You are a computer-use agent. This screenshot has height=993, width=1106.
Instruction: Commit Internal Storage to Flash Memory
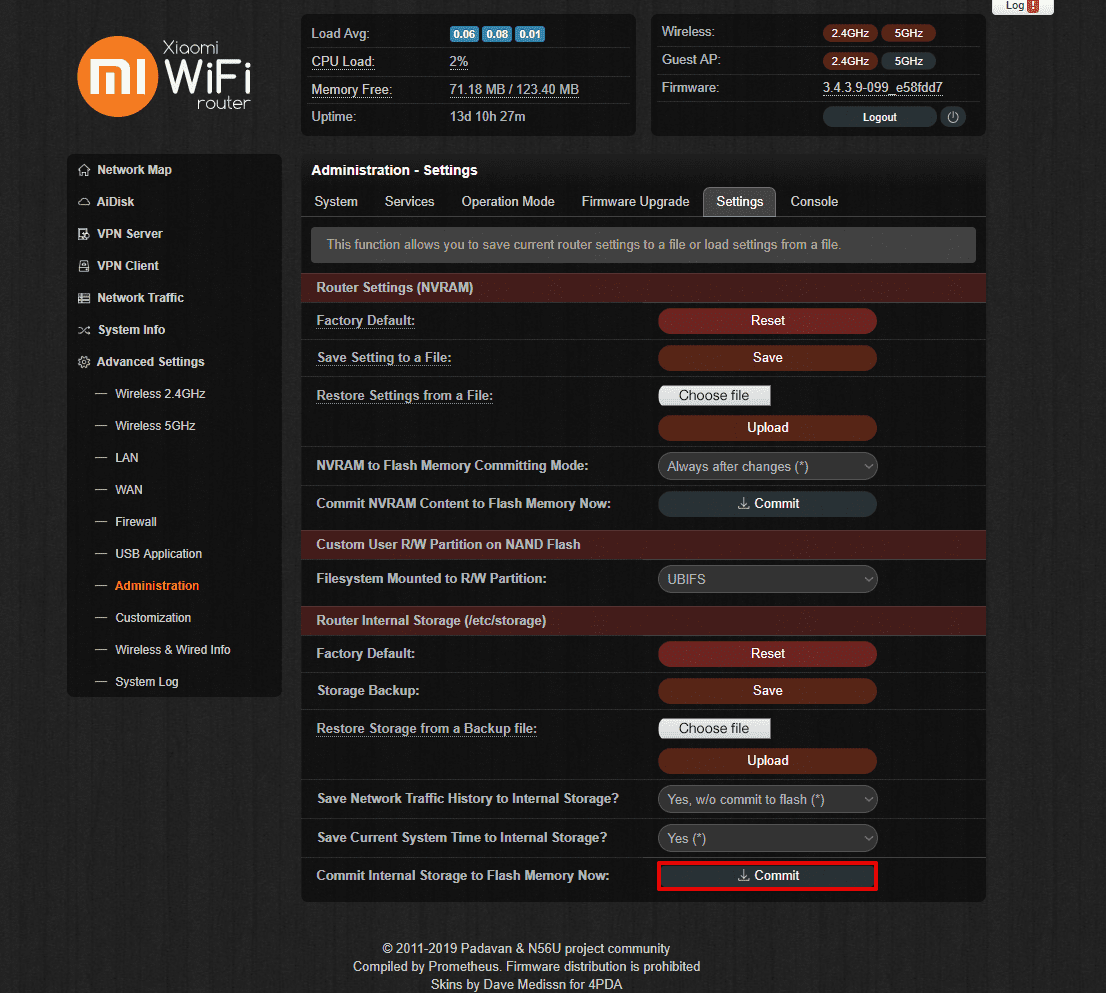(x=767, y=876)
